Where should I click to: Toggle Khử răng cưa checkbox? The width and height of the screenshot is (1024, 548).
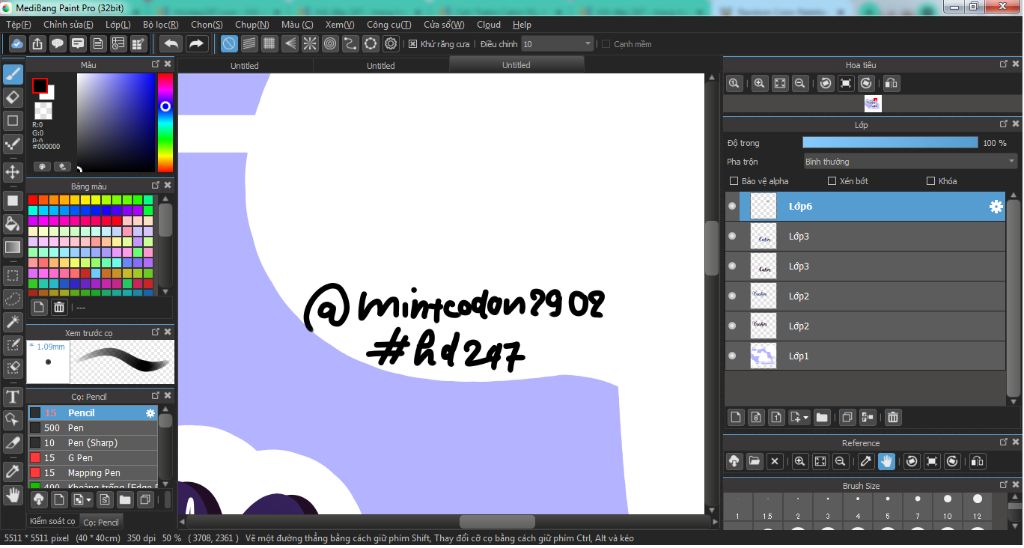[413, 44]
